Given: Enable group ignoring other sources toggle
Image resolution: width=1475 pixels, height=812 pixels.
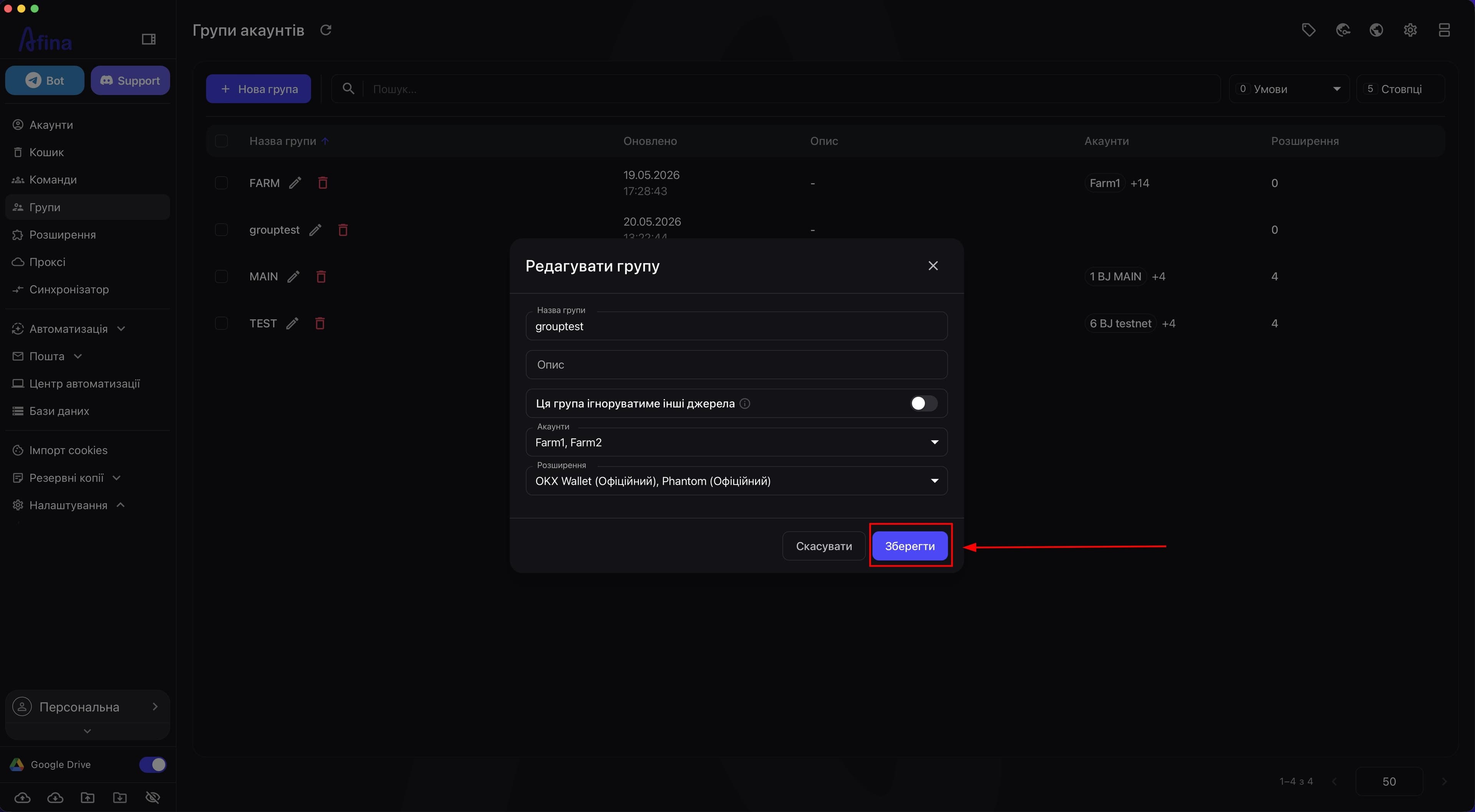Looking at the screenshot, I should click(x=923, y=404).
